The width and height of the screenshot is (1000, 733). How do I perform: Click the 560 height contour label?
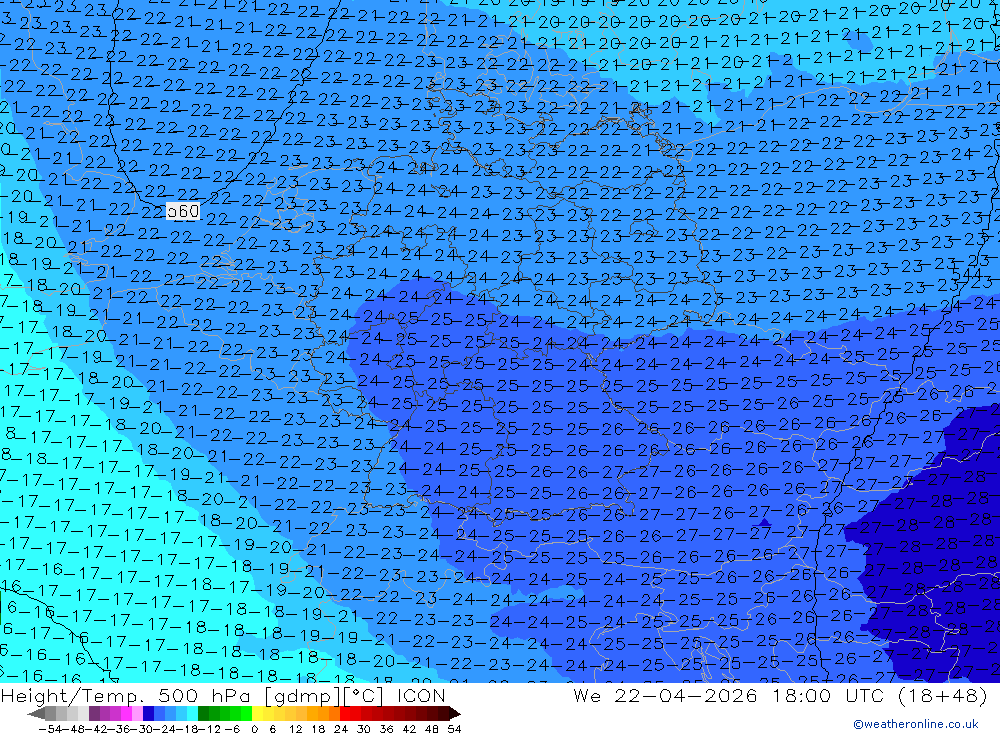pos(183,211)
